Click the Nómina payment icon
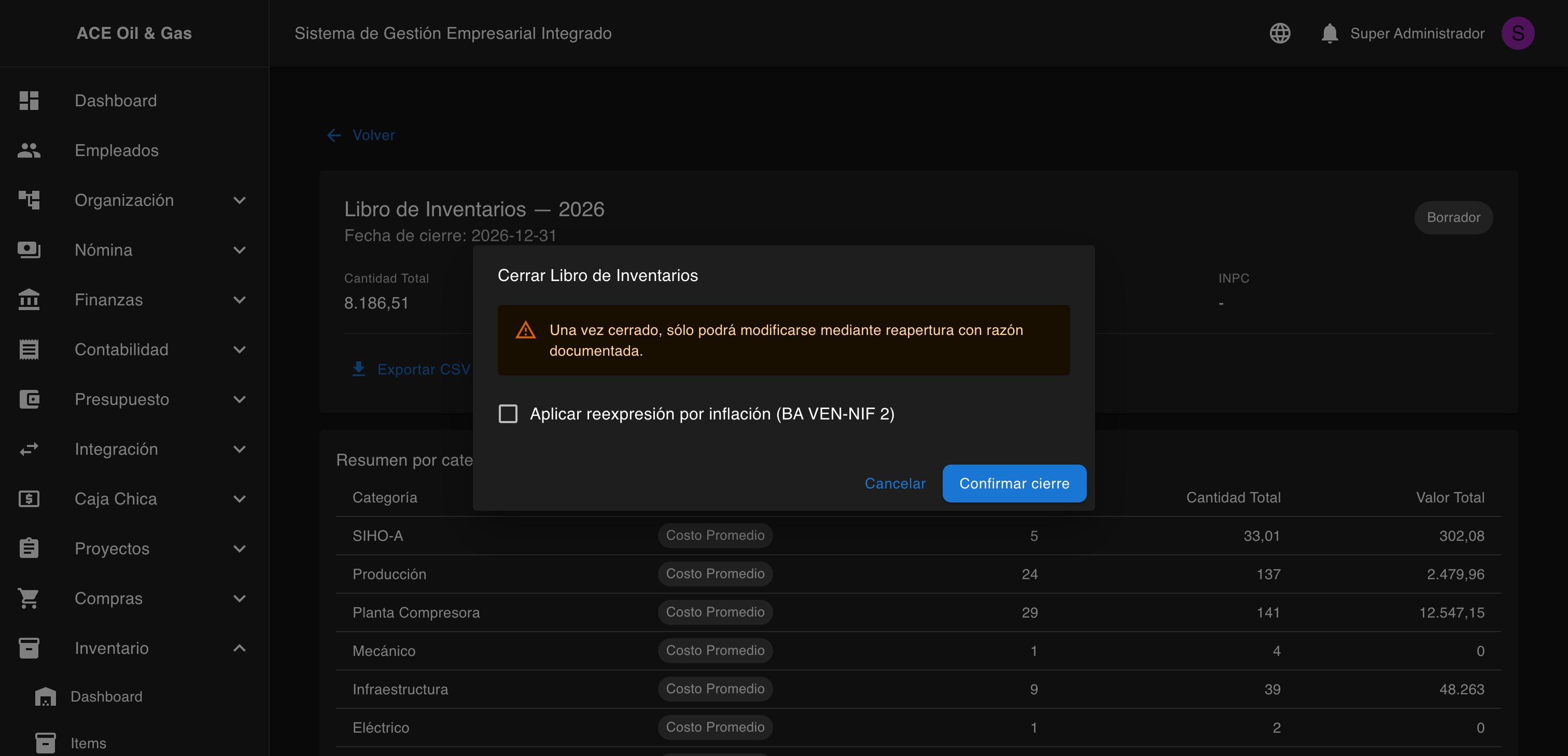The width and height of the screenshot is (1568, 756). pos(29,249)
